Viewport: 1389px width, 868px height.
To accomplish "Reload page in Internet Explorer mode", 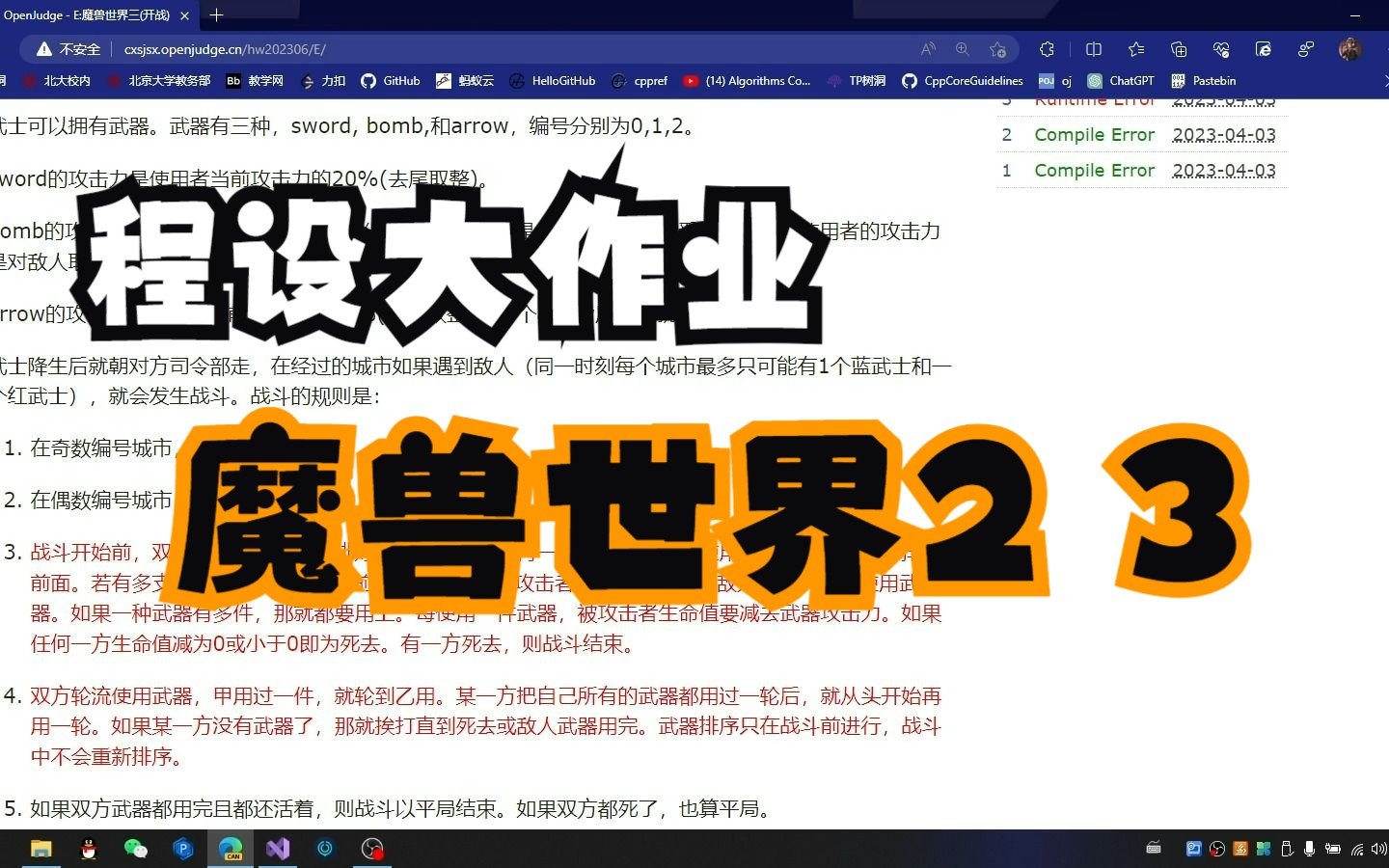I will [1263, 49].
